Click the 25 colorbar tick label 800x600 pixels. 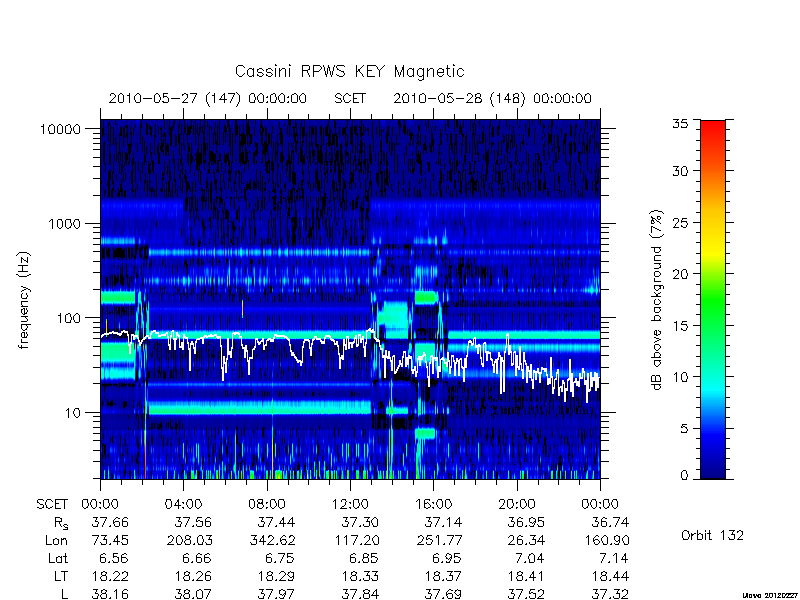[680, 223]
